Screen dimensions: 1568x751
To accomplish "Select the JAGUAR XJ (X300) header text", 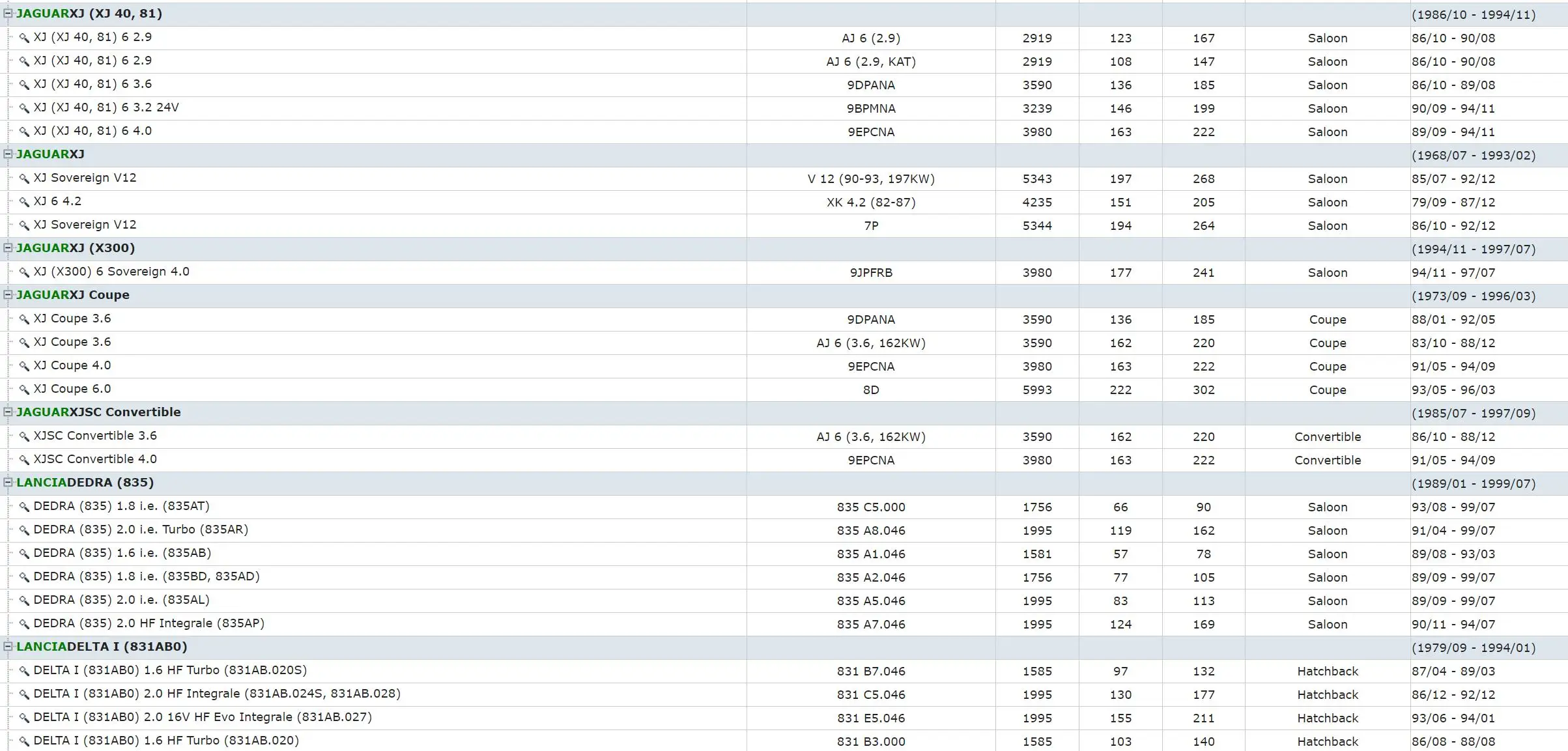I will (x=76, y=248).
